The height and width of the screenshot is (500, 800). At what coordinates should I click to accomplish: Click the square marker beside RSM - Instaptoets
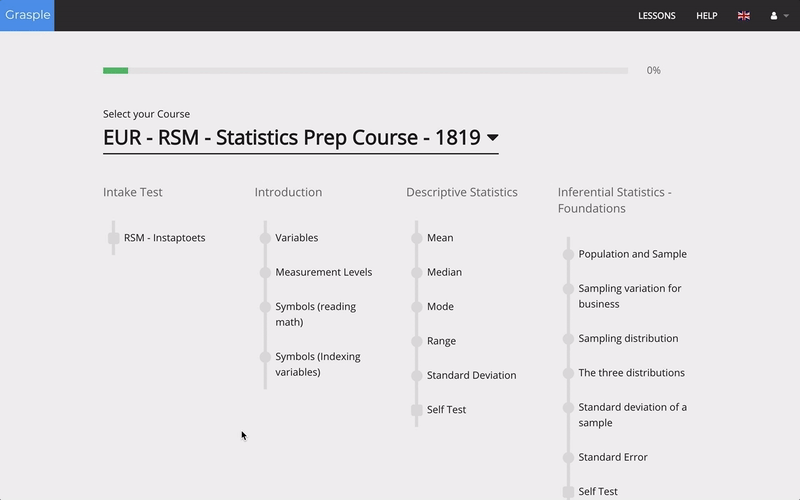pos(114,238)
